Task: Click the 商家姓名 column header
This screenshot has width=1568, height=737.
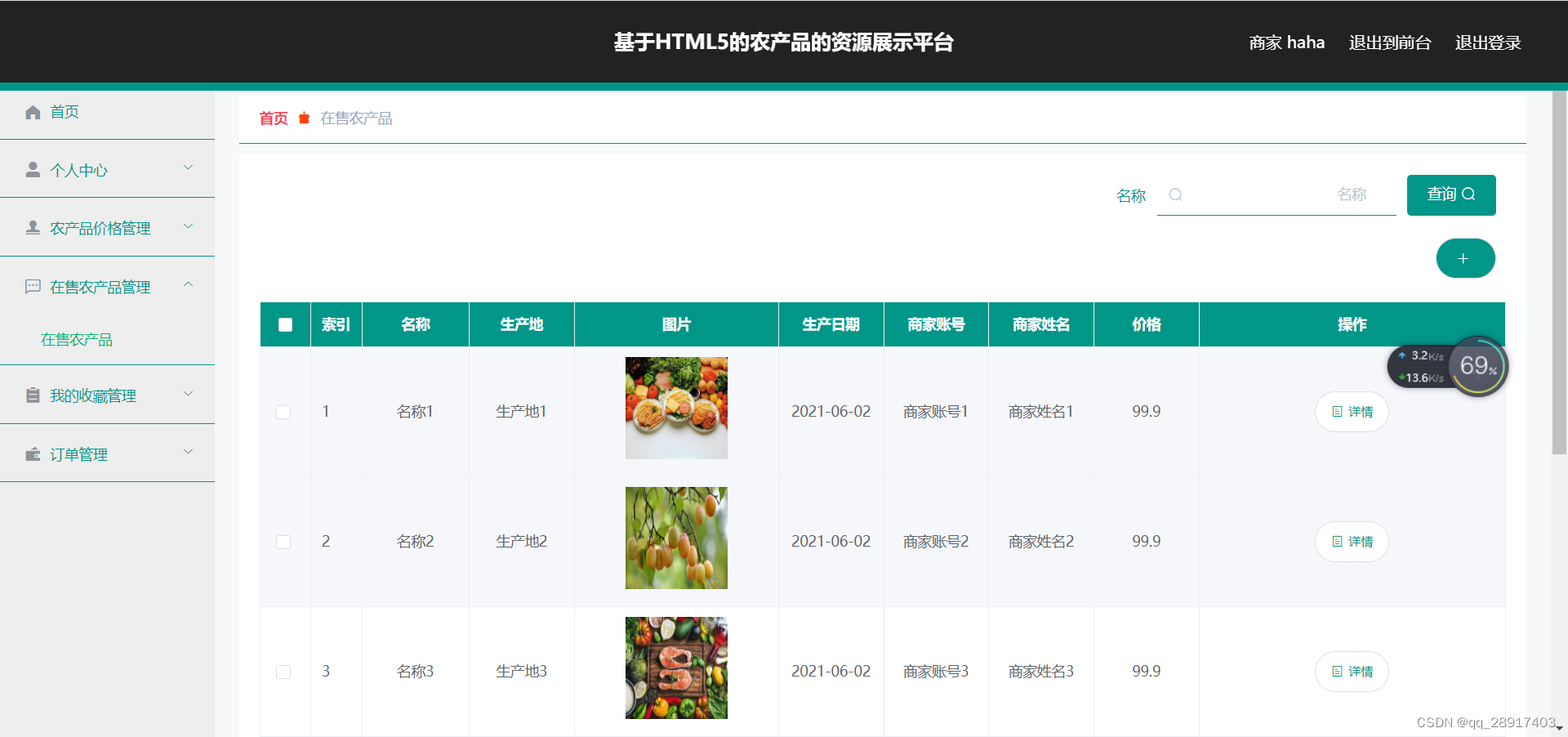Action: tap(1041, 324)
